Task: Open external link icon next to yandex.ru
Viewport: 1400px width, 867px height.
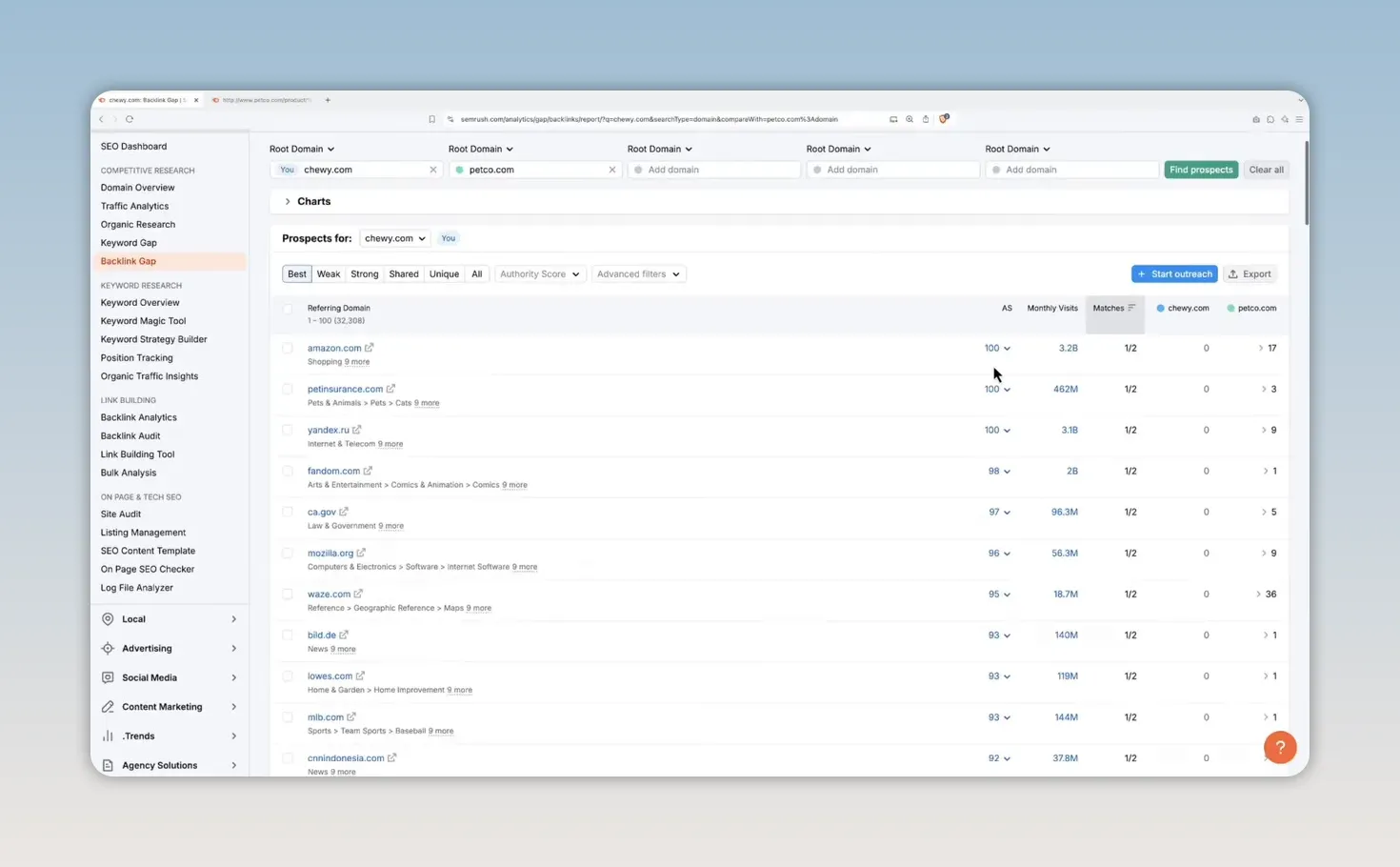Action: pyautogui.click(x=357, y=430)
